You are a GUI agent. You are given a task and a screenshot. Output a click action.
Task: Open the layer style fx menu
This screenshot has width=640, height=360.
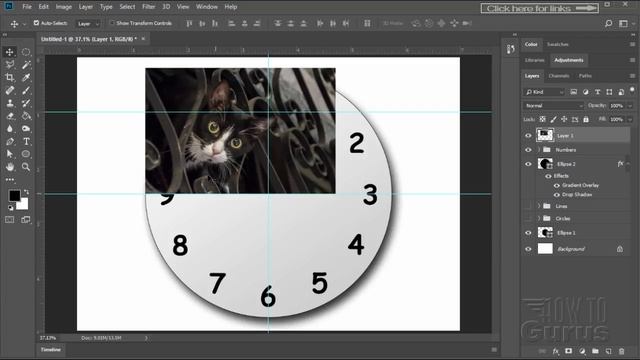coord(556,351)
